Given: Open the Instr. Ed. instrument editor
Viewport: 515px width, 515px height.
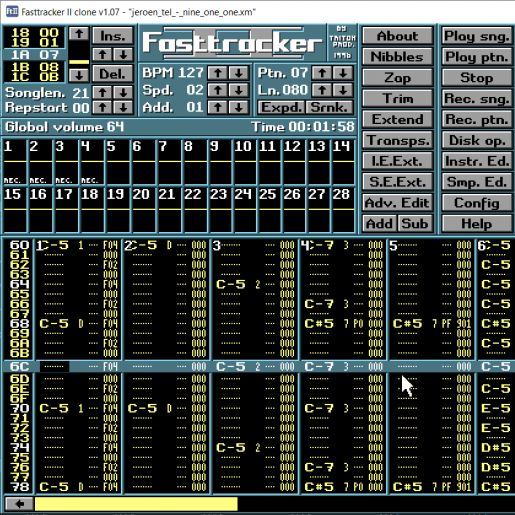Looking at the screenshot, I should click(477, 161).
